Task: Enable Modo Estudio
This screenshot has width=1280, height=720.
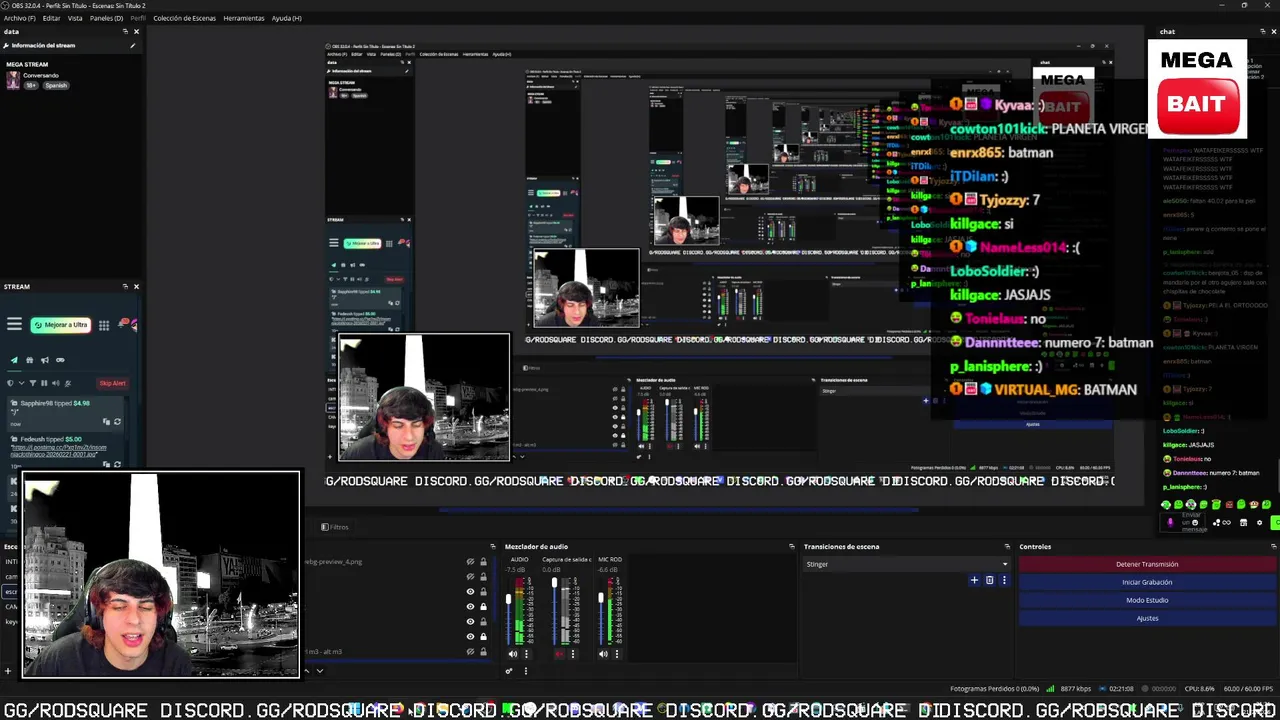Action: click(1147, 600)
